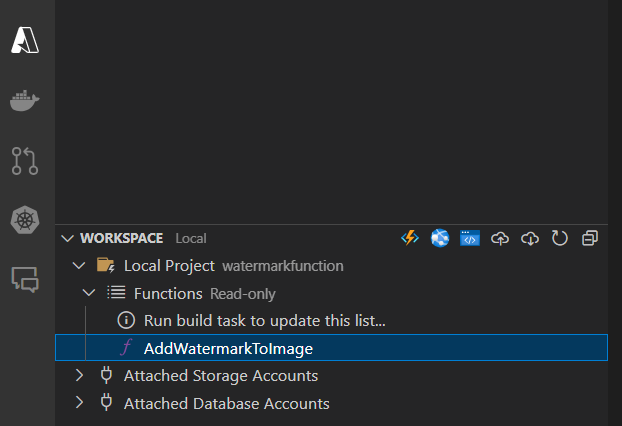
Task: Open the Kubernetes view in activity bar
Action: point(25,220)
